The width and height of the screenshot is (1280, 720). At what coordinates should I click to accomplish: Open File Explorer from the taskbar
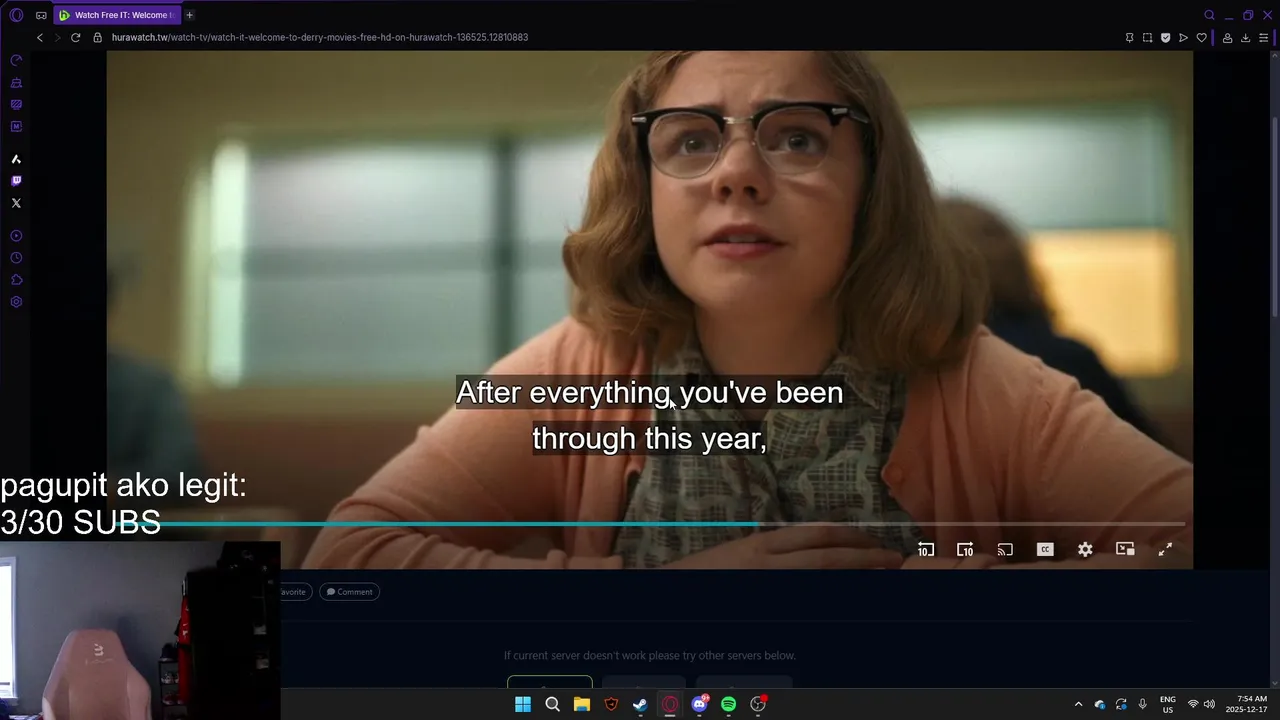tap(581, 704)
